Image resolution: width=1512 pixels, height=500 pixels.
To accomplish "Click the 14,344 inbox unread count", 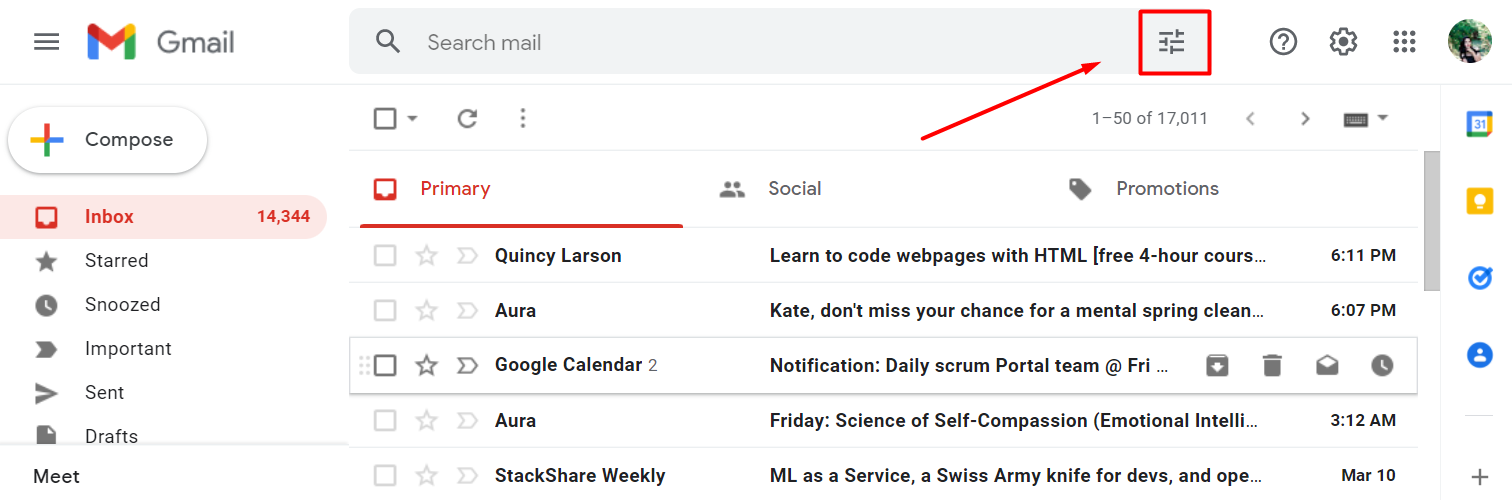I will pyautogui.click(x=283, y=217).
